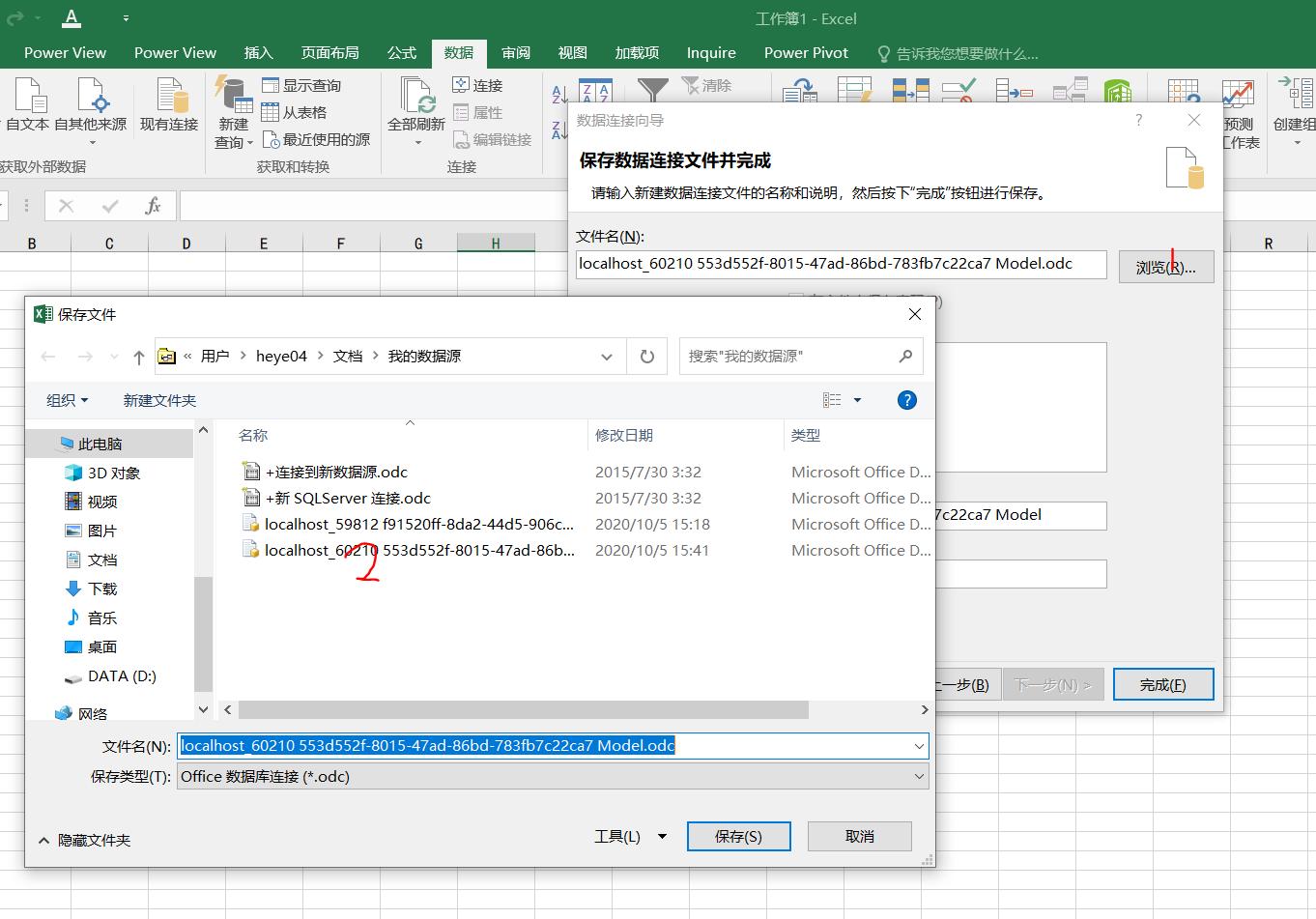Select 网络 in navigation pane
The height and width of the screenshot is (919, 1316).
pos(81,713)
